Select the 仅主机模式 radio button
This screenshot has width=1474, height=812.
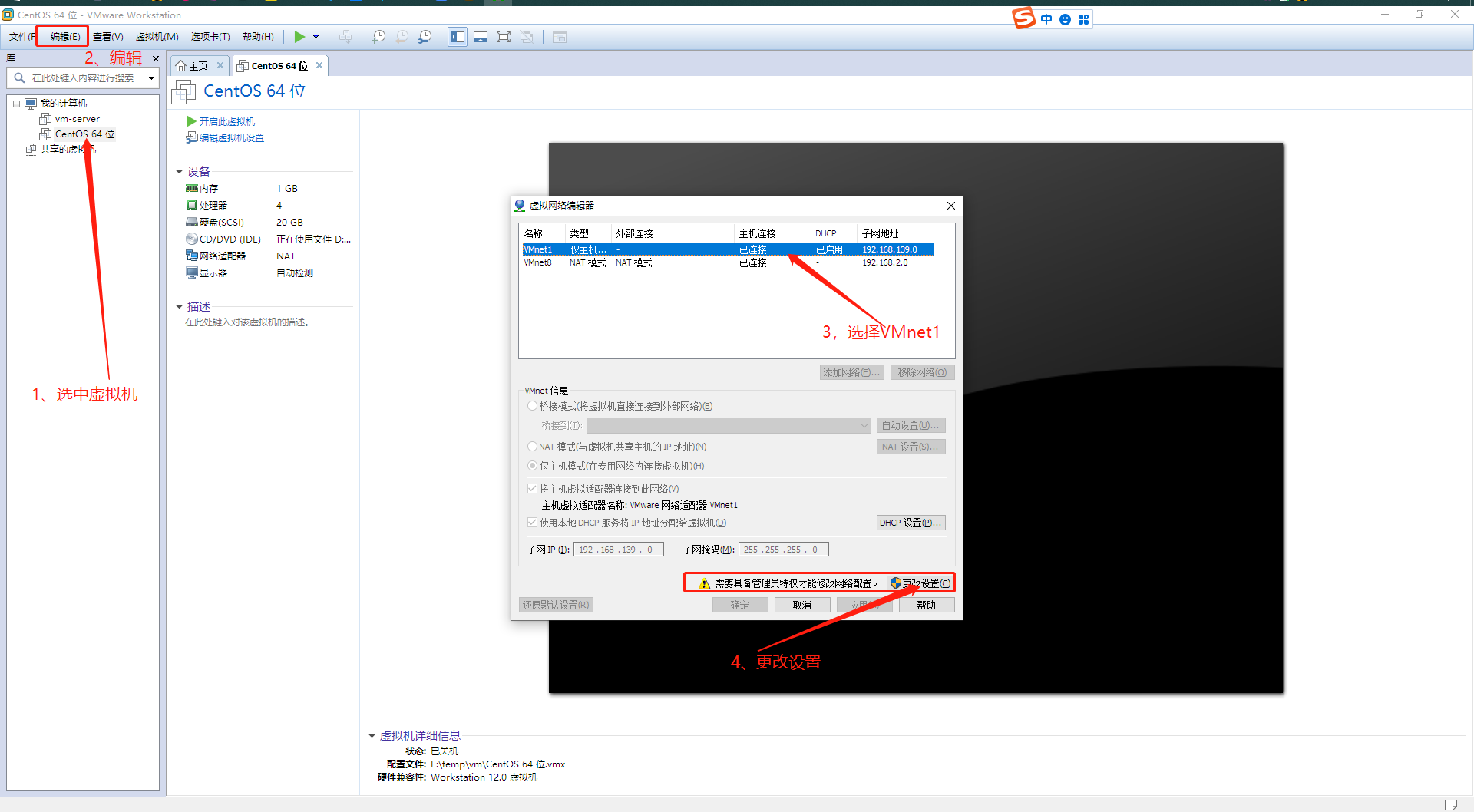point(532,466)
